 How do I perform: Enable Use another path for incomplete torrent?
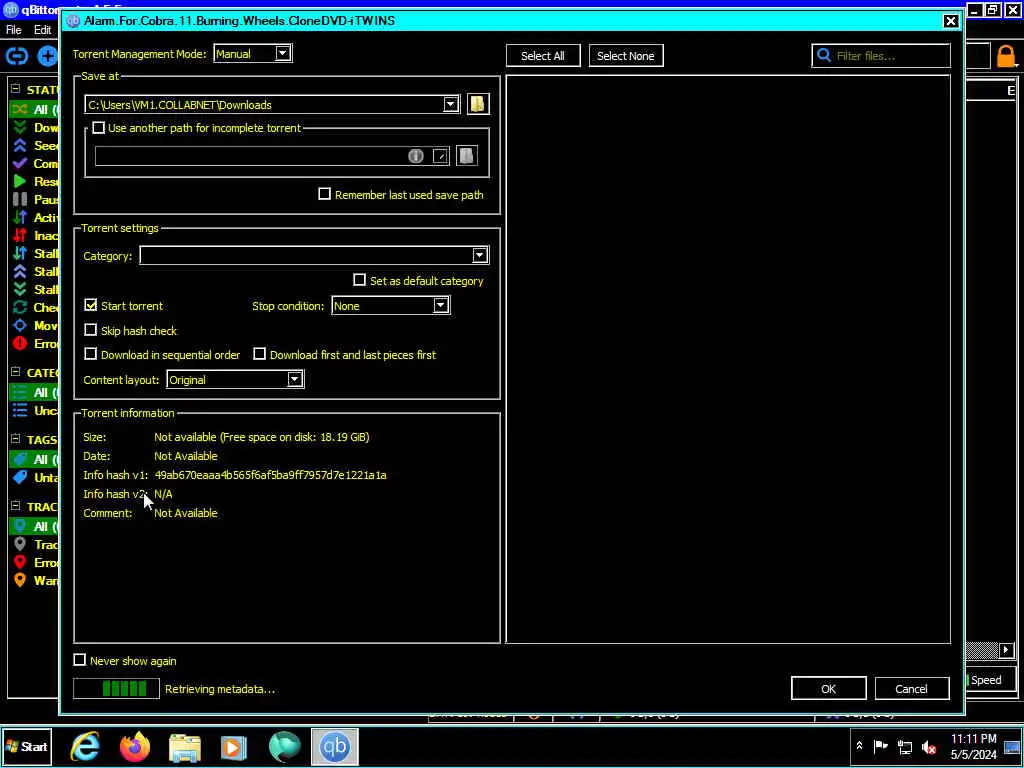pos(99,128)
